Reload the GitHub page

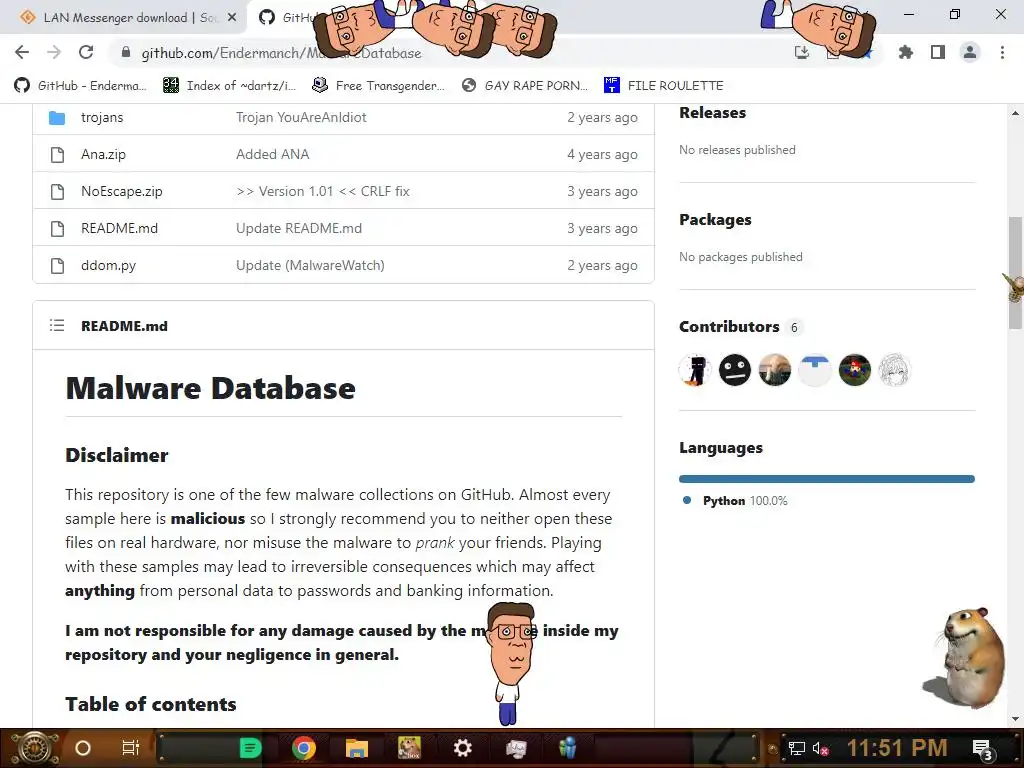pos(86,52)
